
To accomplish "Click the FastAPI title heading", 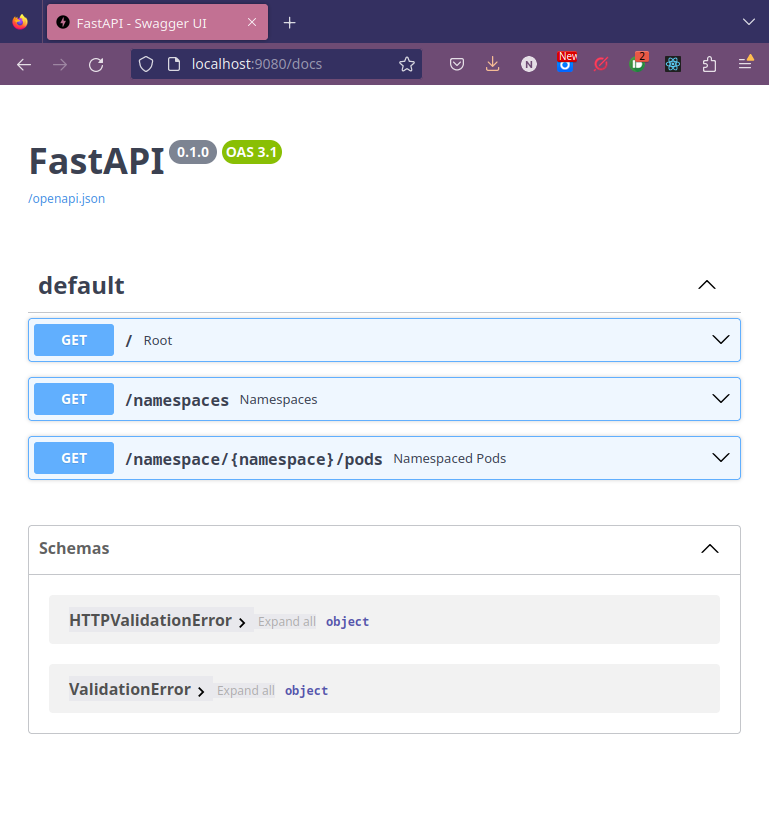I will [97, 161].
